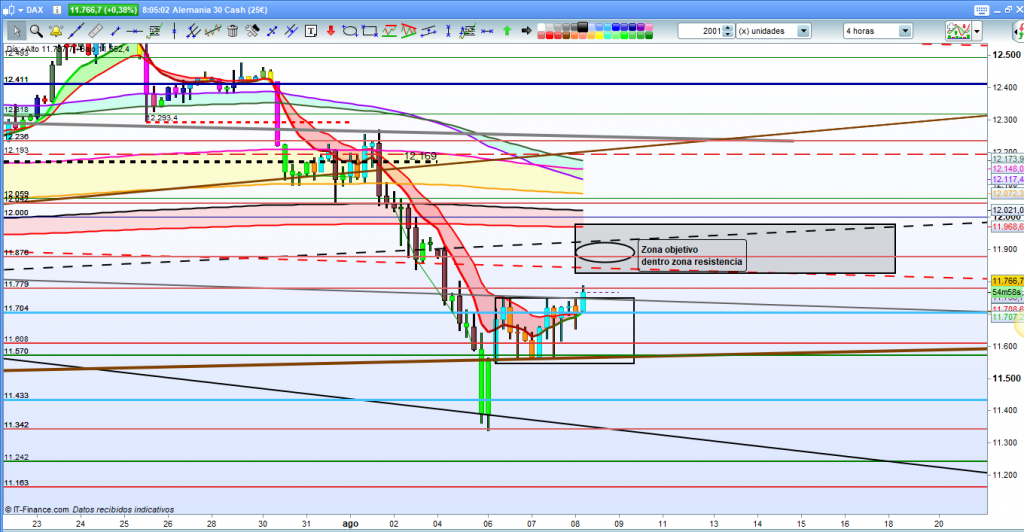The image size is (1024, 532).
Task: Click the green up arrow marker tool
Action: (x=506, y=31)
